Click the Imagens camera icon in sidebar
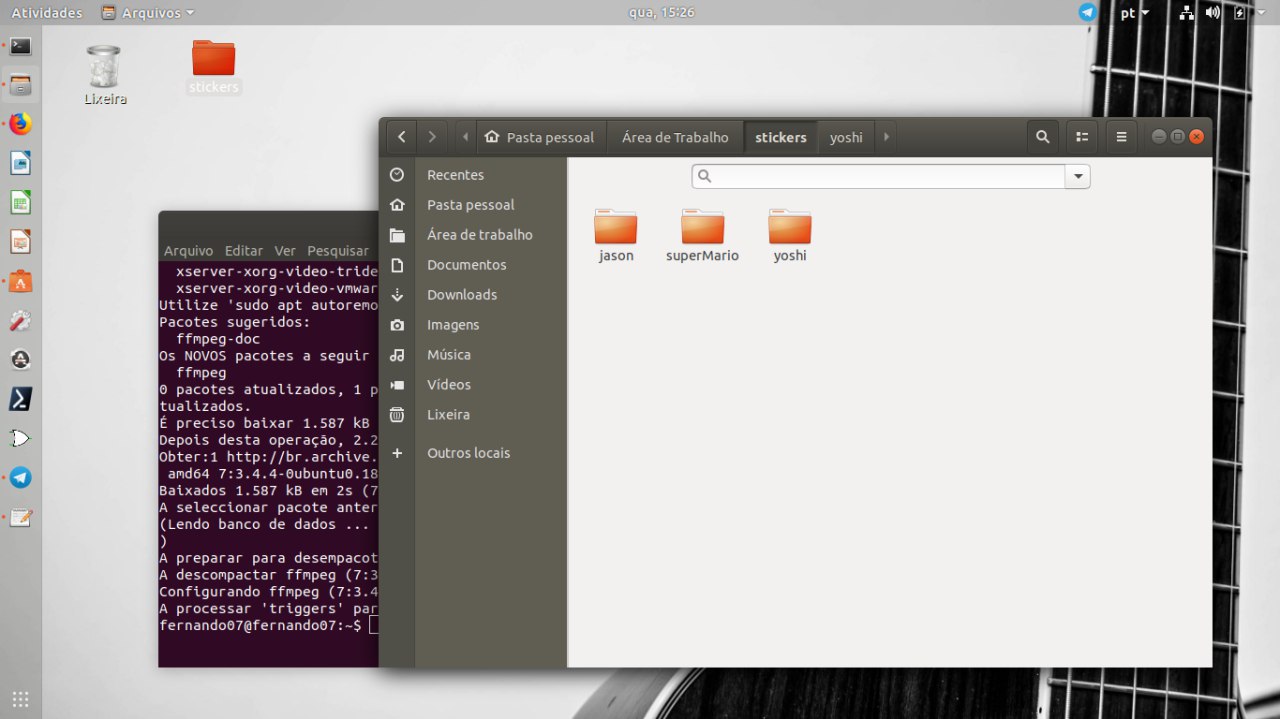Viewport: 1280px width, 719px height. tap(397, 325)
